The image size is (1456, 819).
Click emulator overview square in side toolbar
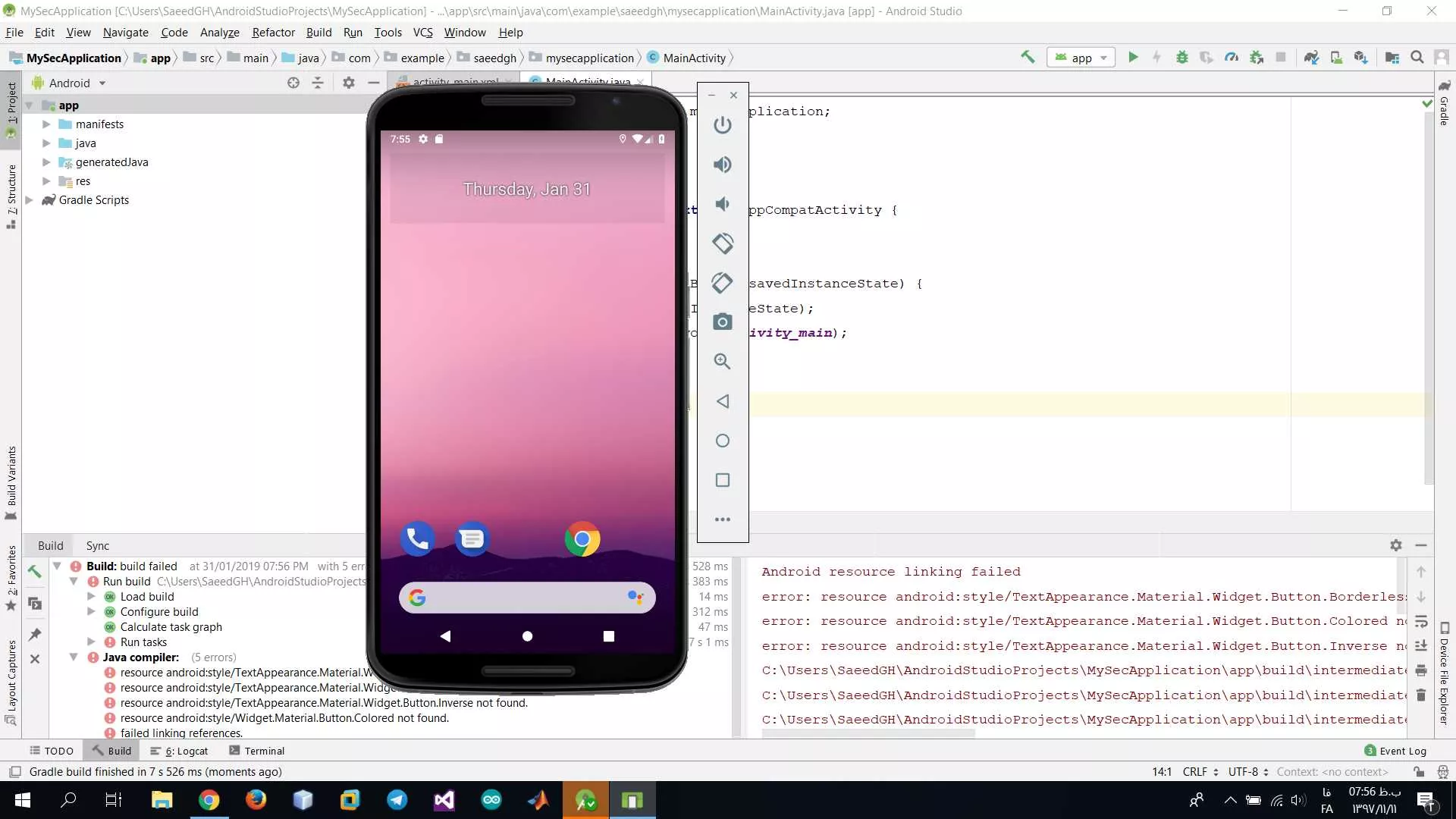pyautogui.click(x=723, y=480)
